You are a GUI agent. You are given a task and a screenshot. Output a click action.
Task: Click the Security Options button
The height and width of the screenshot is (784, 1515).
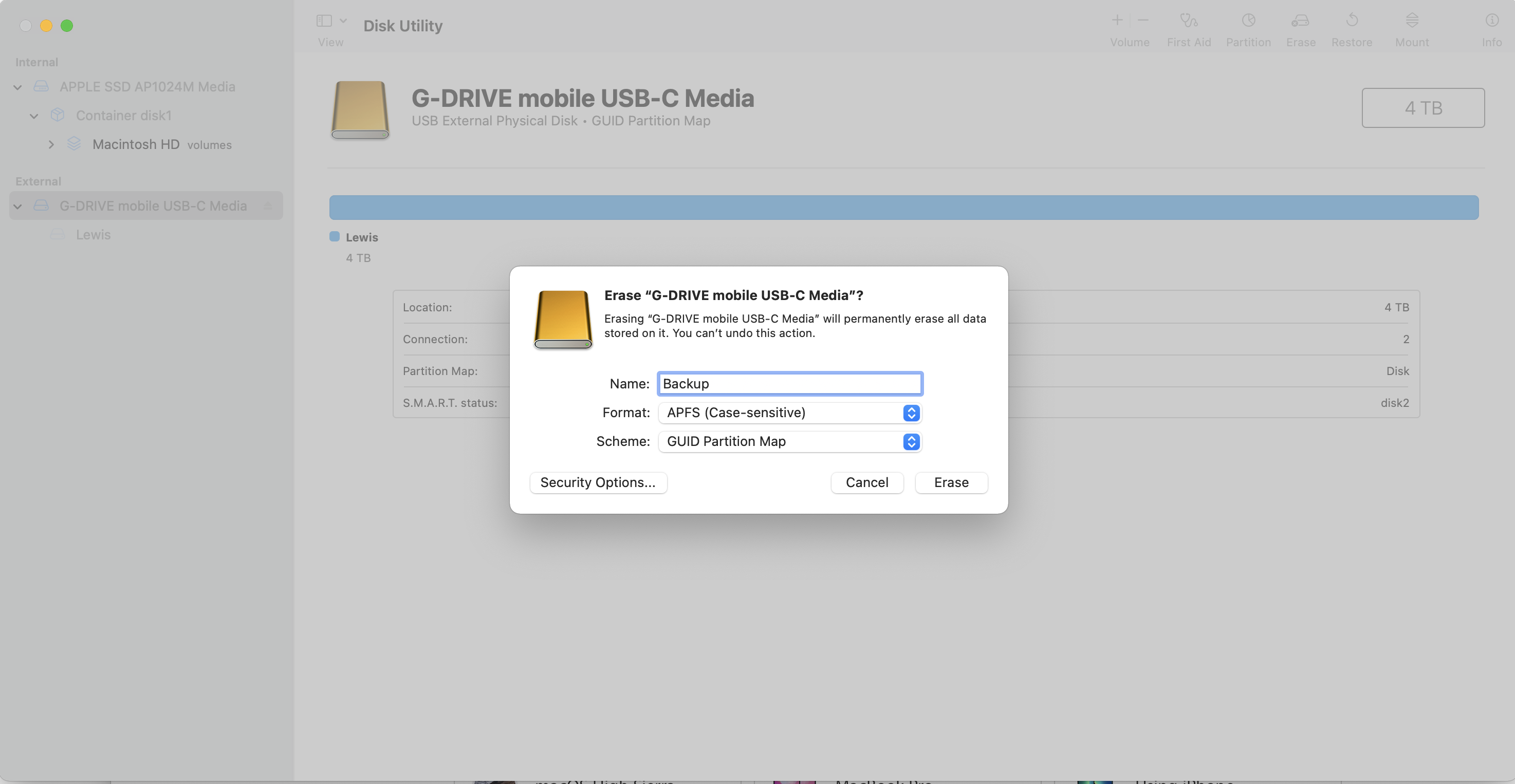coord(598,483)
